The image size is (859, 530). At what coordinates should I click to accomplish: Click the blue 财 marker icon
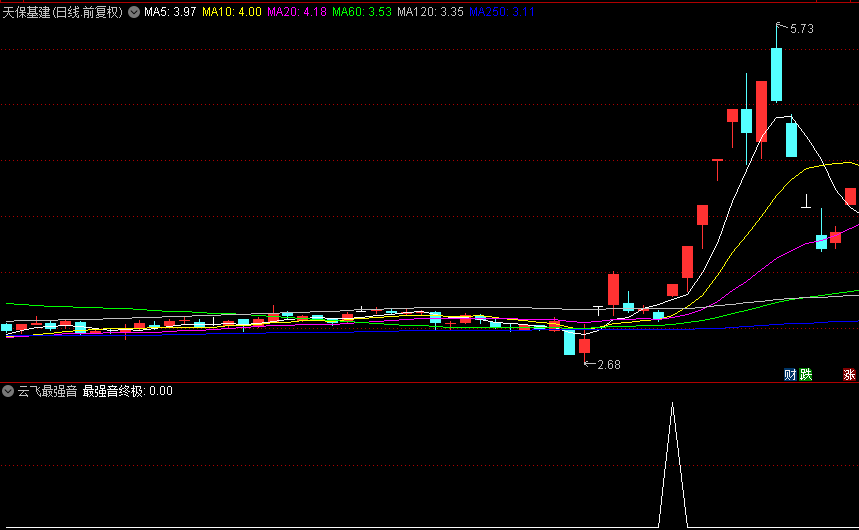click(790, 375)
